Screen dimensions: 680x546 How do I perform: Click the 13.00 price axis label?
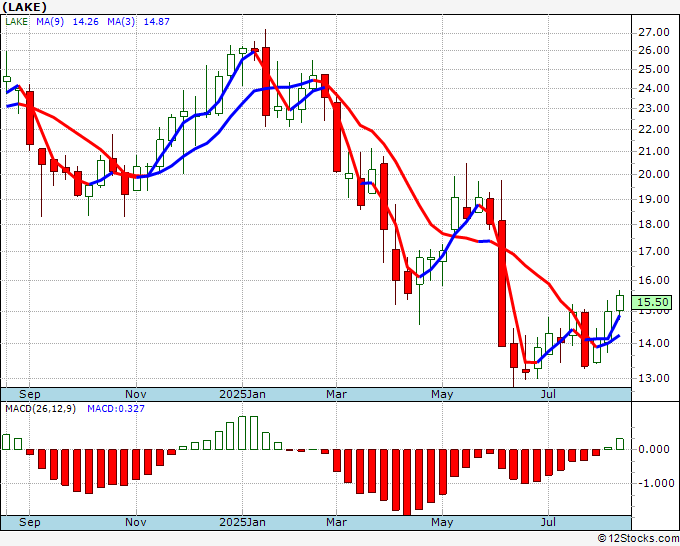654,378
